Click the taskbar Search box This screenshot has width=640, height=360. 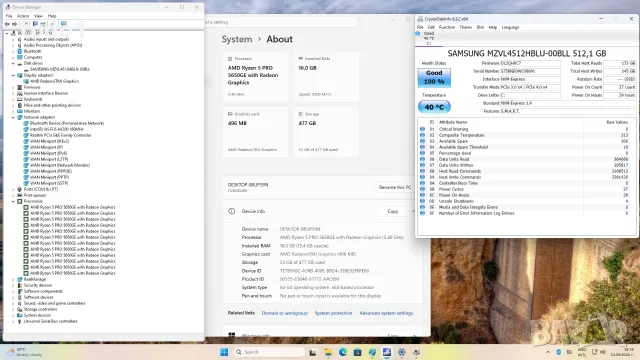pyautogui.click(x=269, y=352)
